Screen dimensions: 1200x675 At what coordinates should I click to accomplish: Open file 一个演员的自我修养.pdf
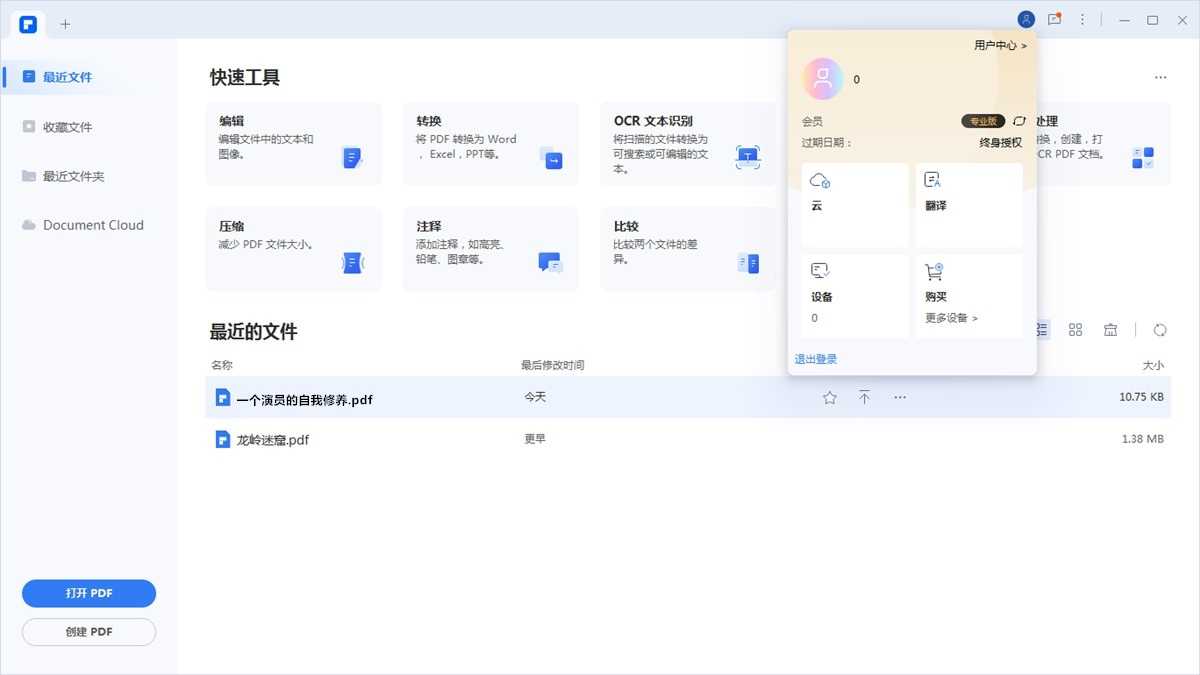tap(305, 399)
